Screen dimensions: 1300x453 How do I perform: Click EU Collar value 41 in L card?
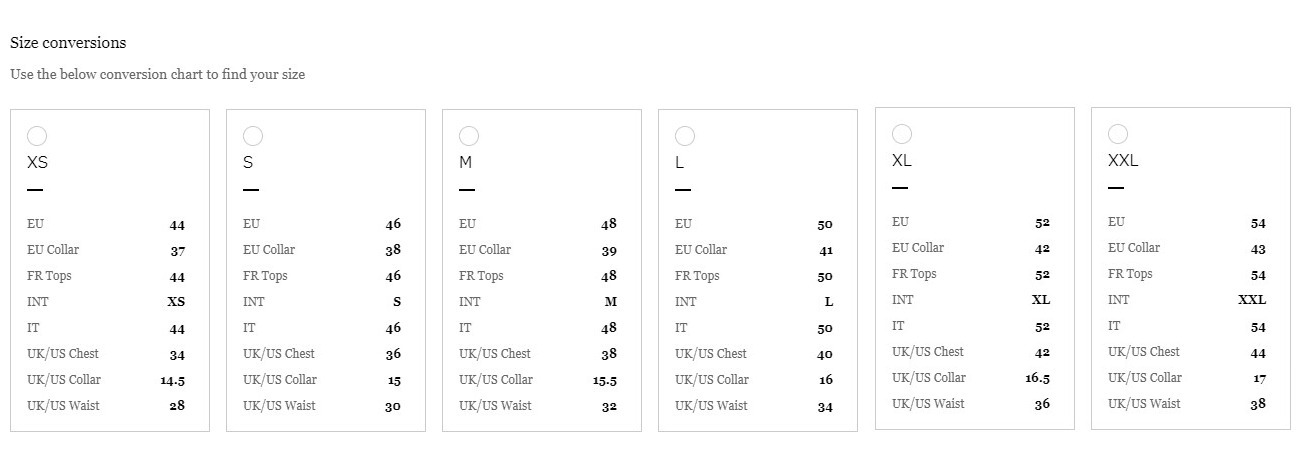coord(825,250)
